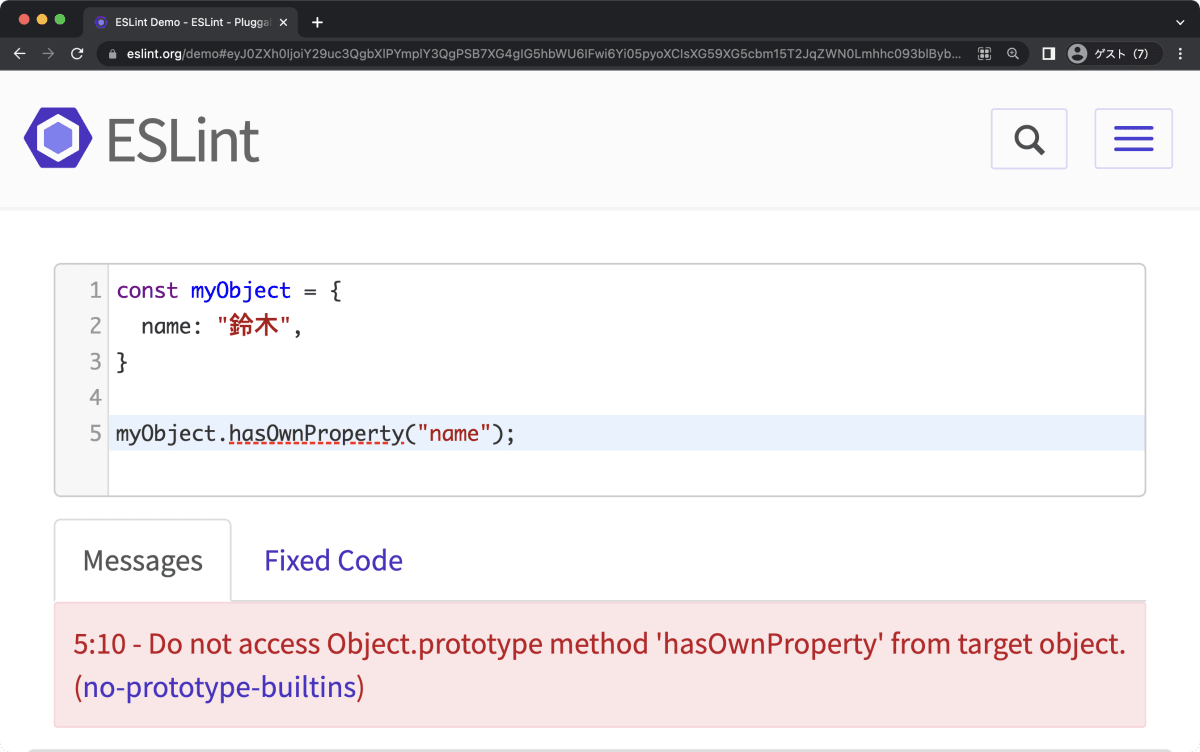
Task: Open the guest profile button
Action: click(1112, 54)
